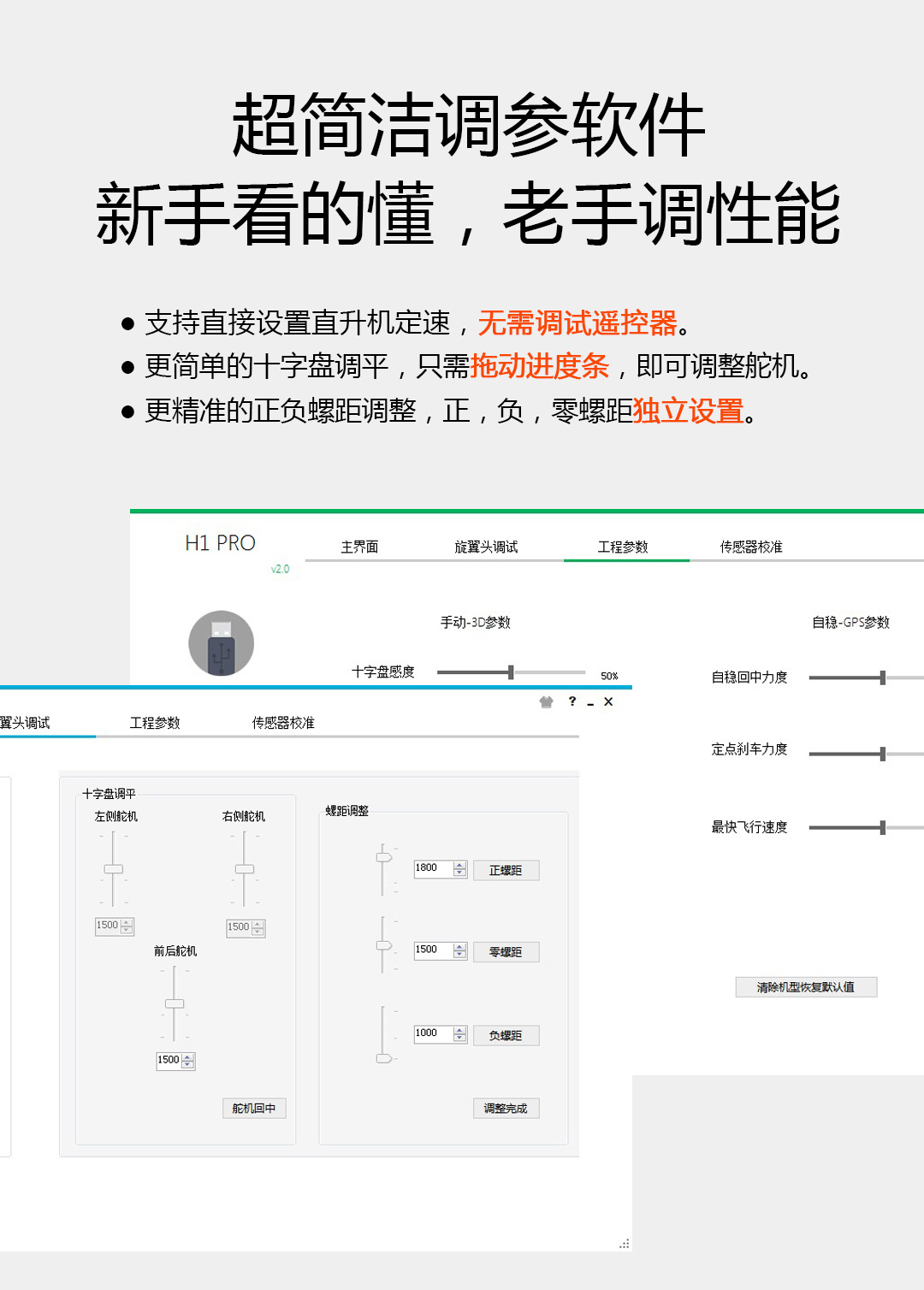This screenshot has height=1290, width=924.
Task: Switch to 主界面 tab in H1 PRO window
Action: click(359, 547)
